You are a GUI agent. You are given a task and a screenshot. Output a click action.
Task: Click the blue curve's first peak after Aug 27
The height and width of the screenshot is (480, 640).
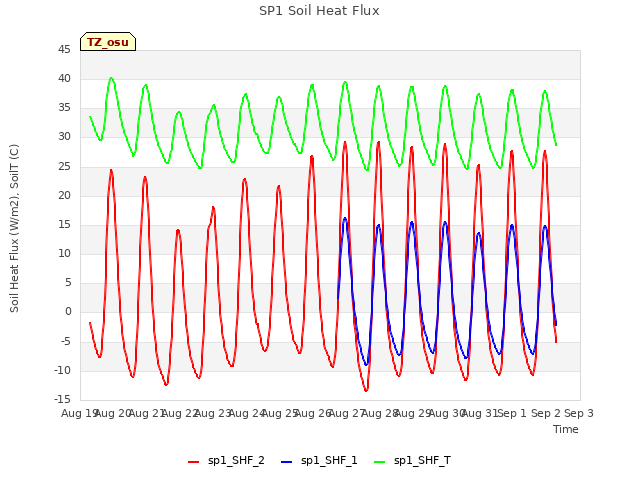click(345, 218)
